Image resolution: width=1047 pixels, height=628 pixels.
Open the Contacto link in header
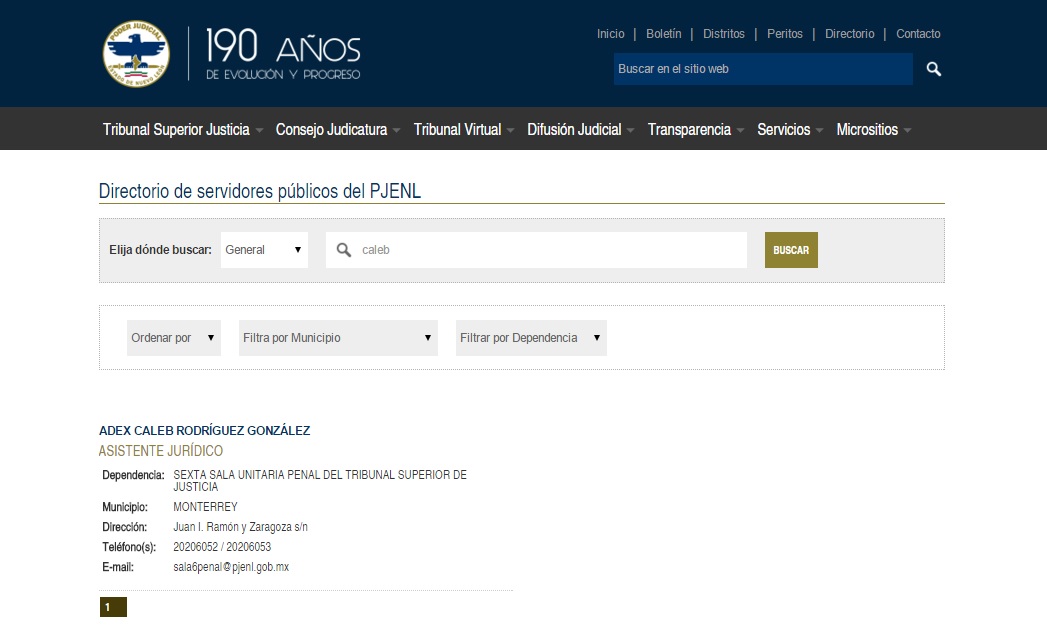coord(918,34)
